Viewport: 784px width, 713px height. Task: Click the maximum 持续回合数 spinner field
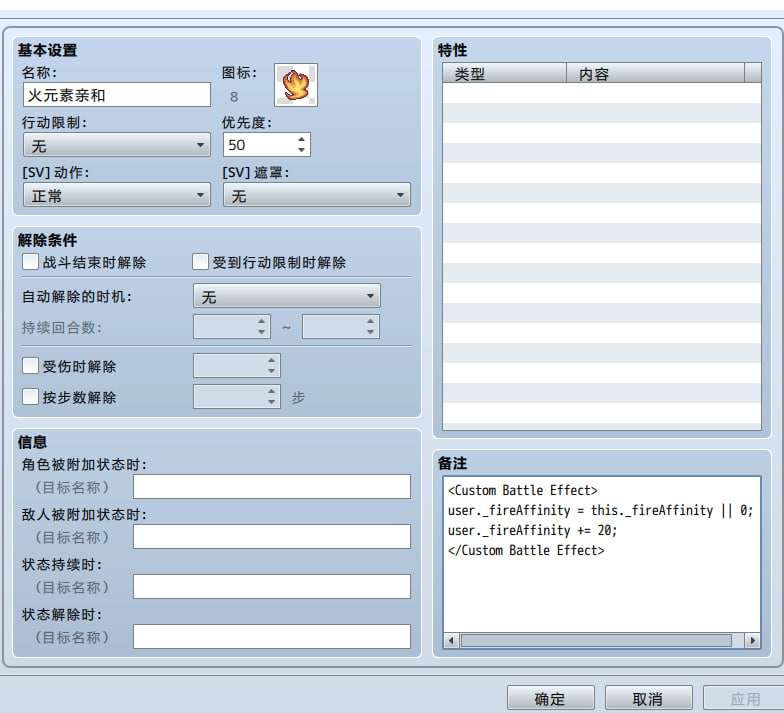340,326
